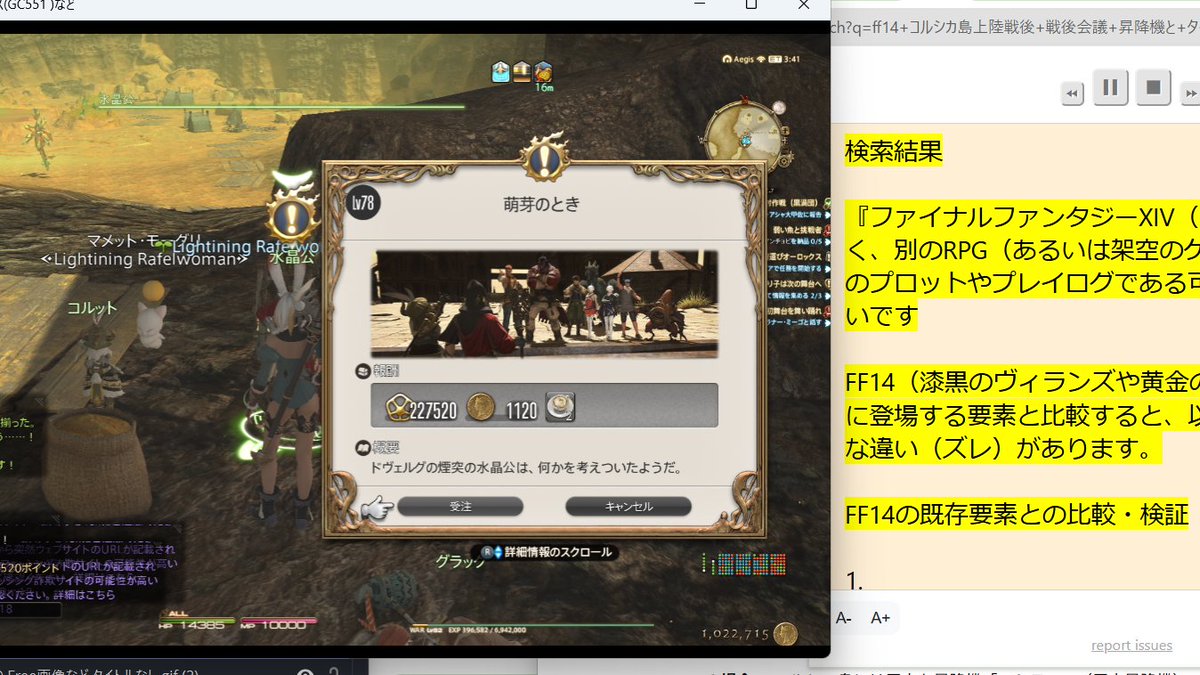Image resolution: width=1200 pixels, height=675 pixels.
Task: Click the 弱い魚と挑戦者 quest list entry
Action: 799,228
